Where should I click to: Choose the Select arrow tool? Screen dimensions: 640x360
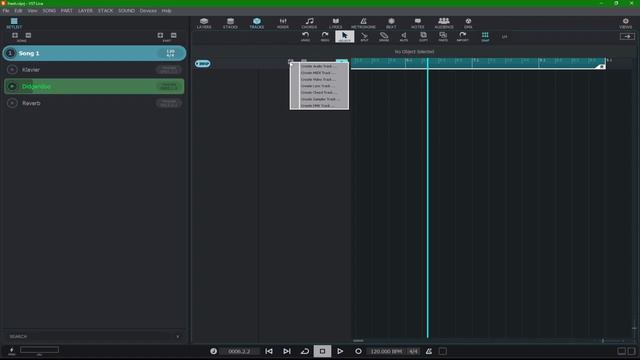pyautogui.click(x=344, y=37)
